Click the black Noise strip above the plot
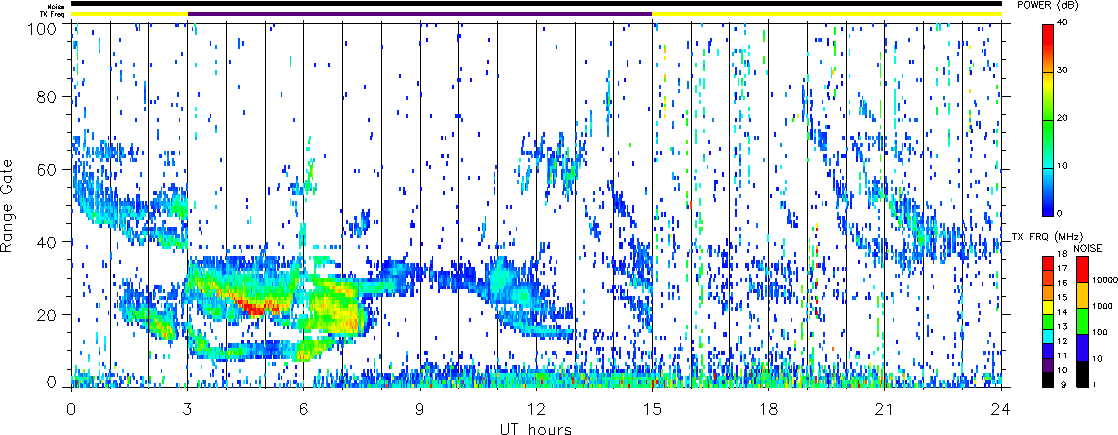Viewport: 1118px width, 435px height. 536,4
